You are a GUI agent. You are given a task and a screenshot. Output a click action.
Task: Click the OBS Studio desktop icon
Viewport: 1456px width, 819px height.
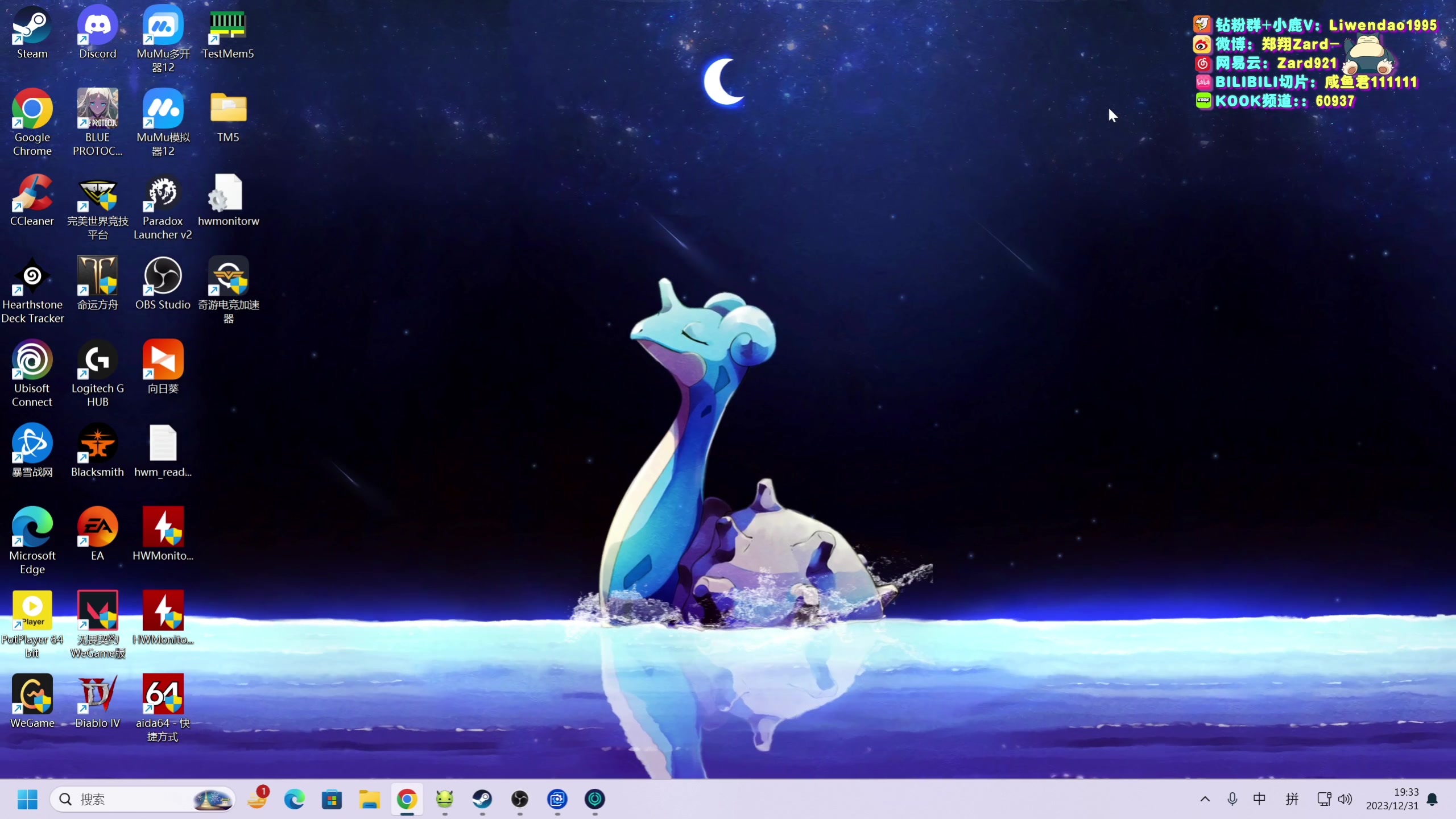tap(163, 277)
